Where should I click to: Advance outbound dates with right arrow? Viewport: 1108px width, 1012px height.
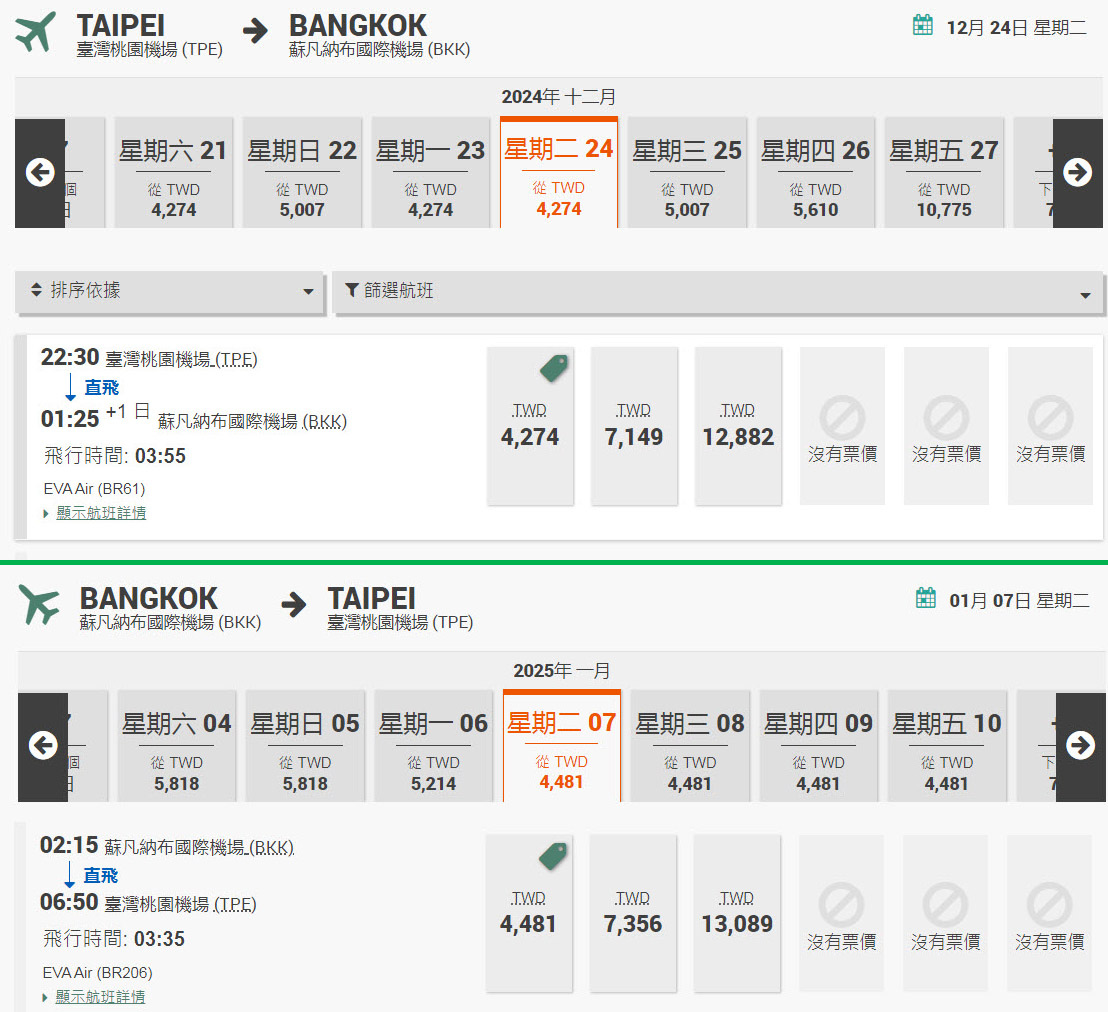coord(1077,172)
